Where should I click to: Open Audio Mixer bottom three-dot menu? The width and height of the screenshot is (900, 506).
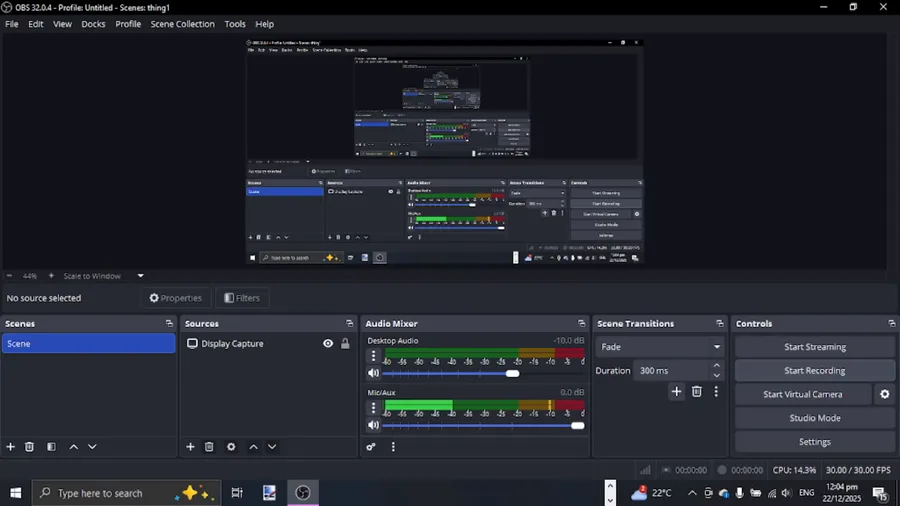tap(393, 447)
